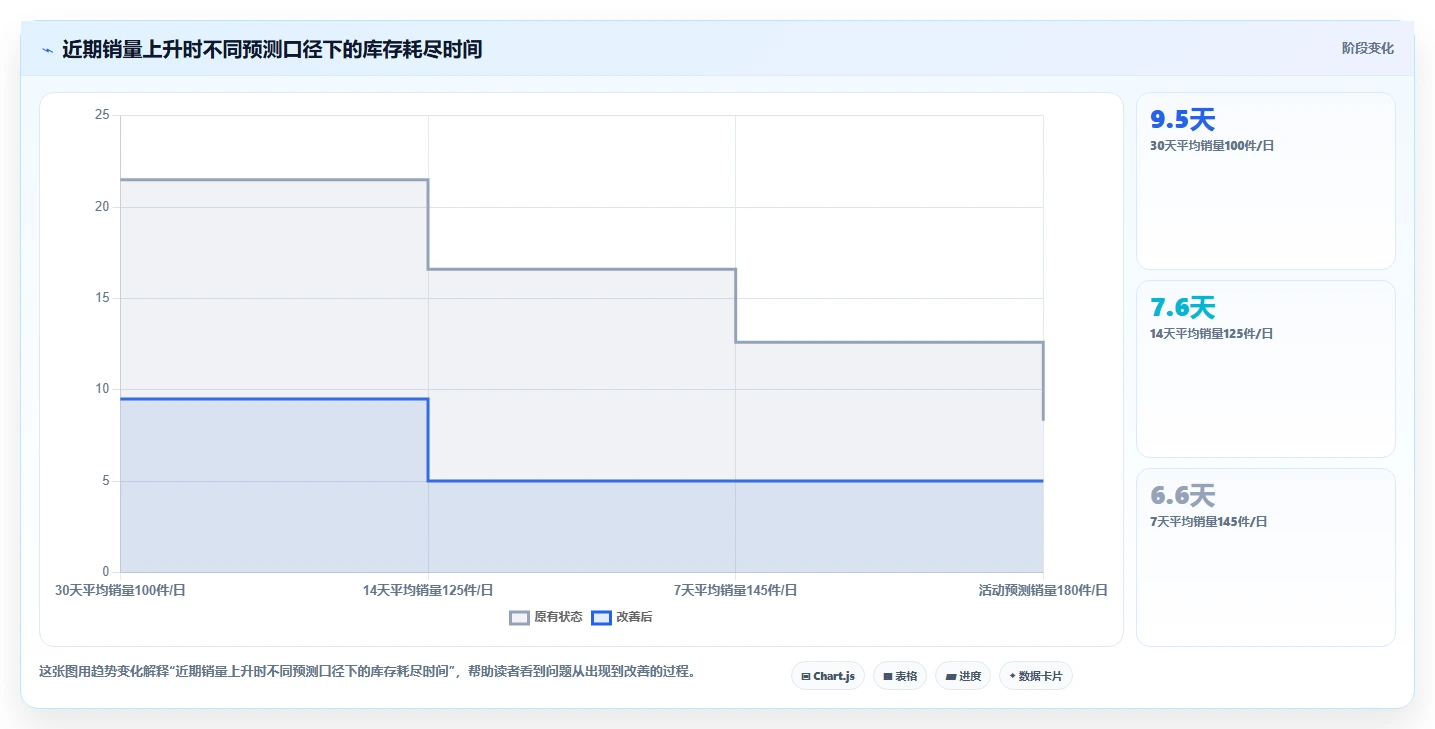Open the 6.6天 data card
1435x729 pixels.
(x=1265, y=557)
